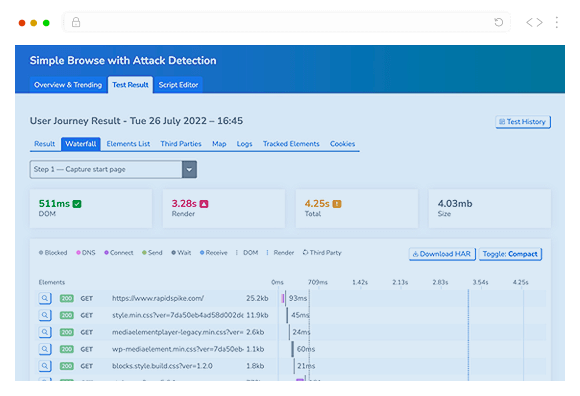Click the Download HAR button

(x=442, y=254)
